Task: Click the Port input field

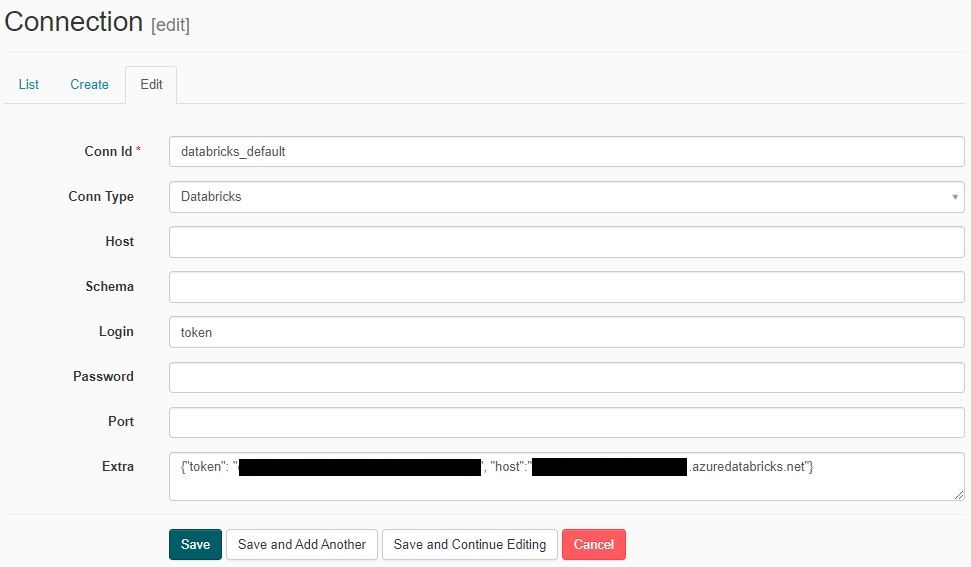Action: point(567,423)
